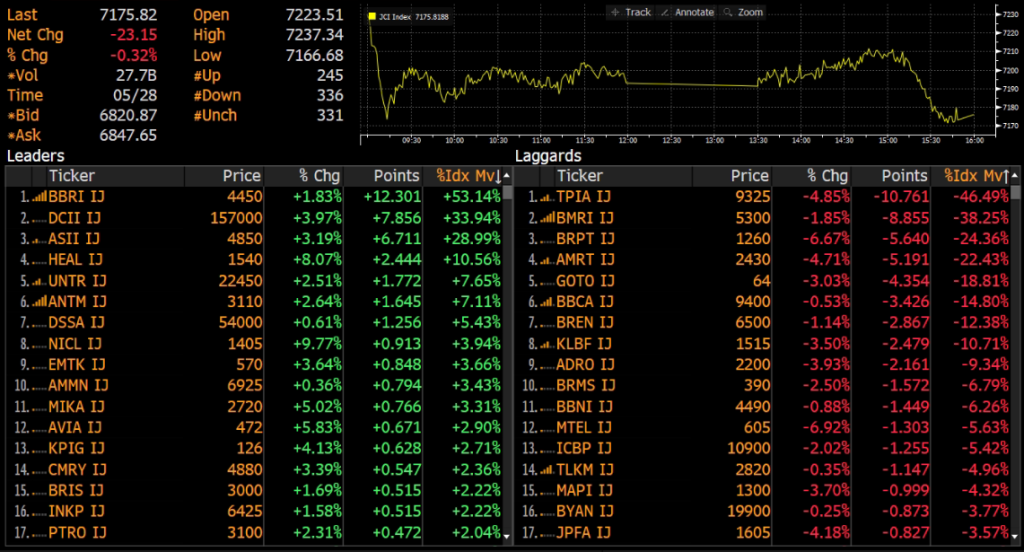Click volume bars icon beside UNTR IJ
This screenshot has height=552, width=1024.
coord(39,281)
